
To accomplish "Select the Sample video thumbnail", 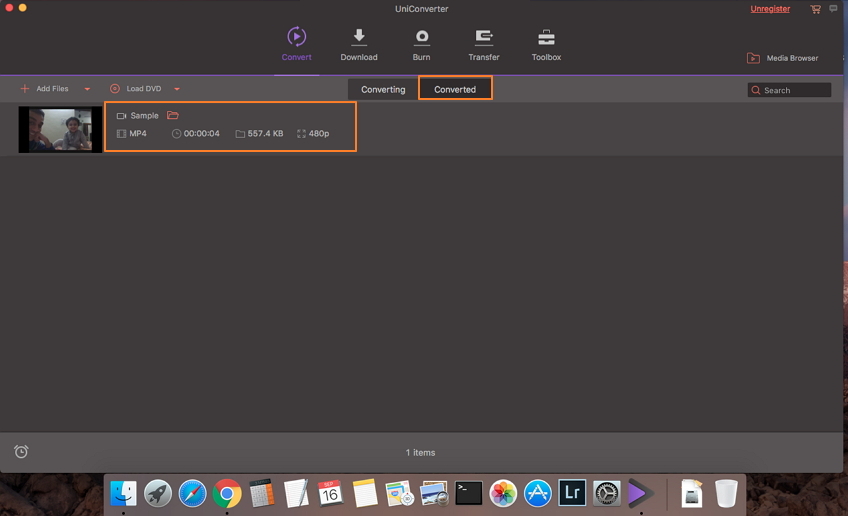I will (x=60, y=129).
